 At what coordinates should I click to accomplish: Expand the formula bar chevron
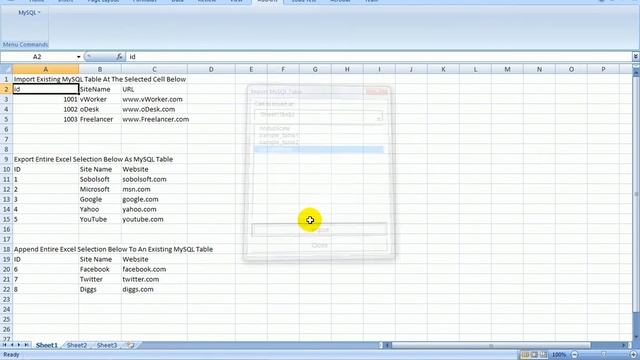[x=636, y=57]
